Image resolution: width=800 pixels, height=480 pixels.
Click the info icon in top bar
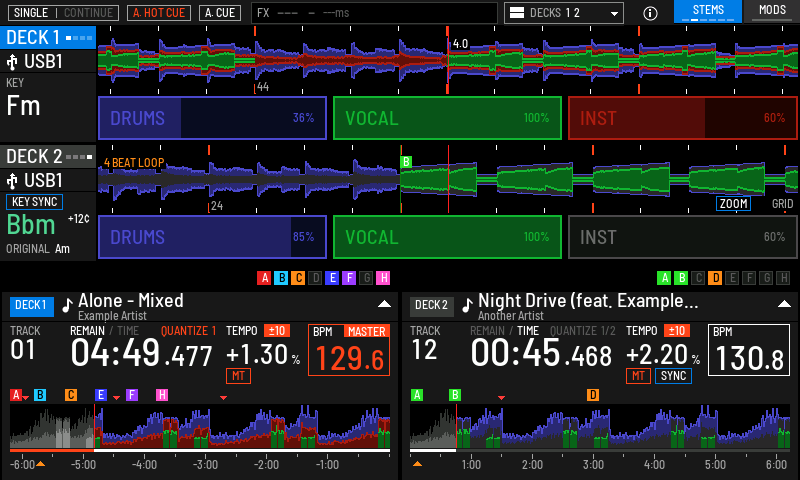click(650, 13)
